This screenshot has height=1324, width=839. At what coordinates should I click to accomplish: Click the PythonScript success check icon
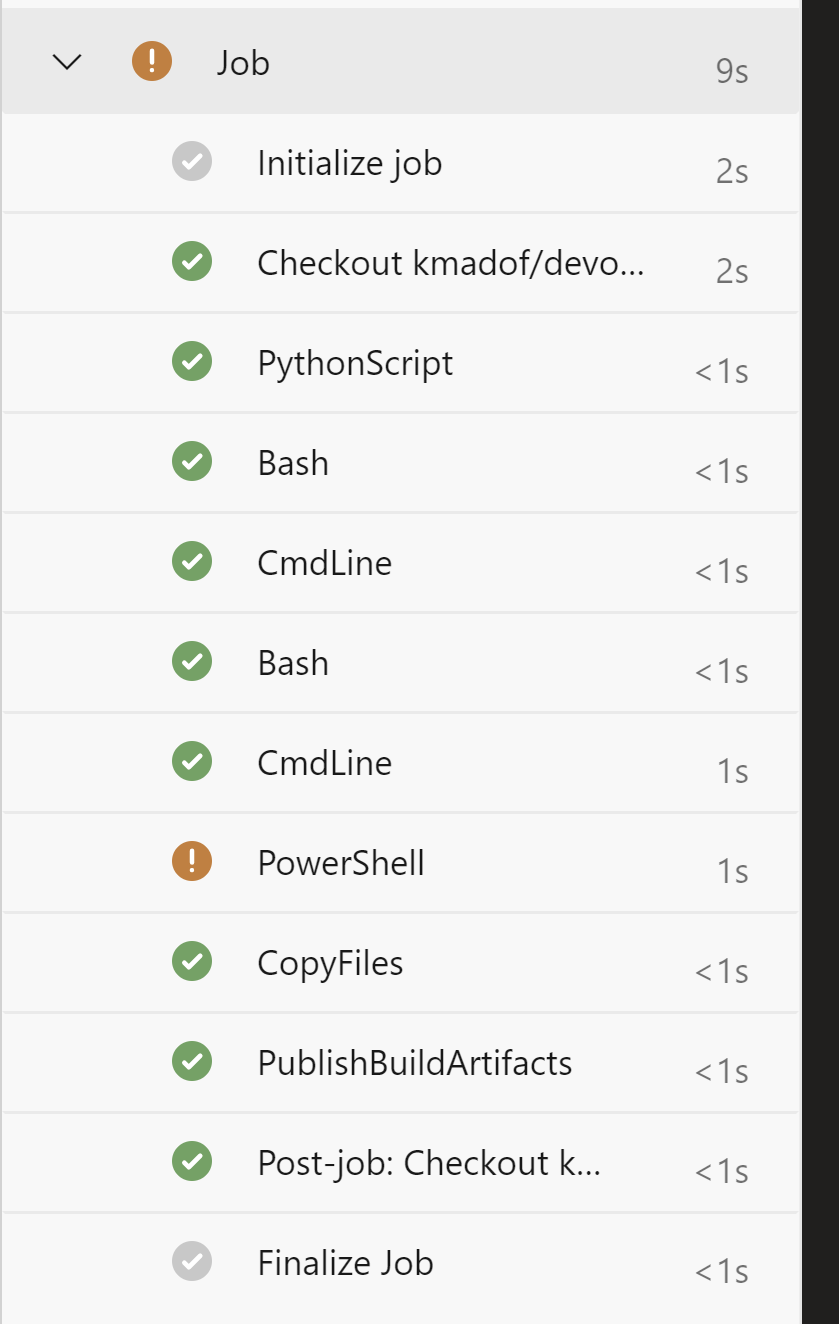192,362
